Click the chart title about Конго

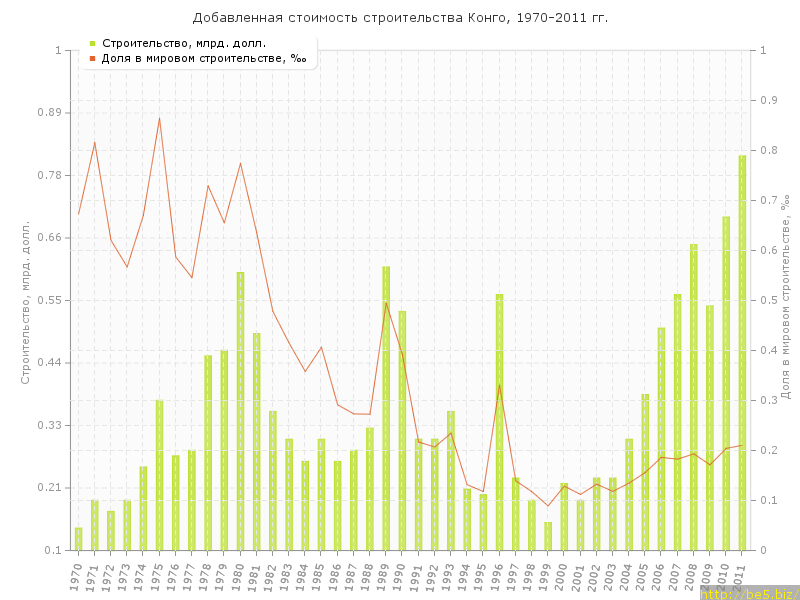coord(400,18)
